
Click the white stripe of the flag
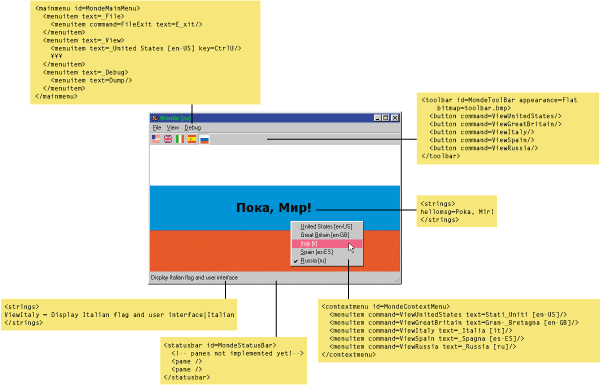[x=275, y=166]
